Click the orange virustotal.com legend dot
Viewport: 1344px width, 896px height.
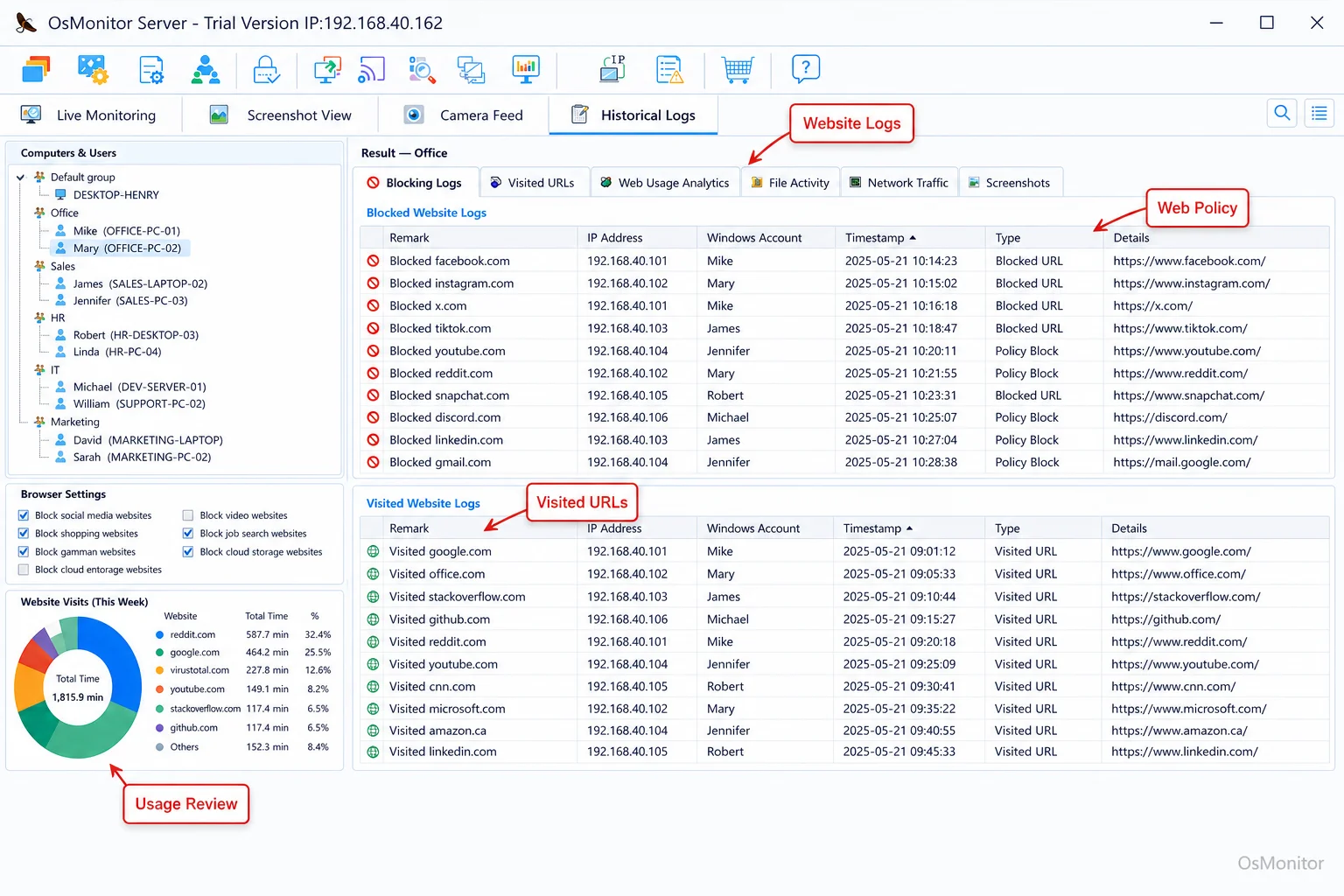click(x=159, y=670)
